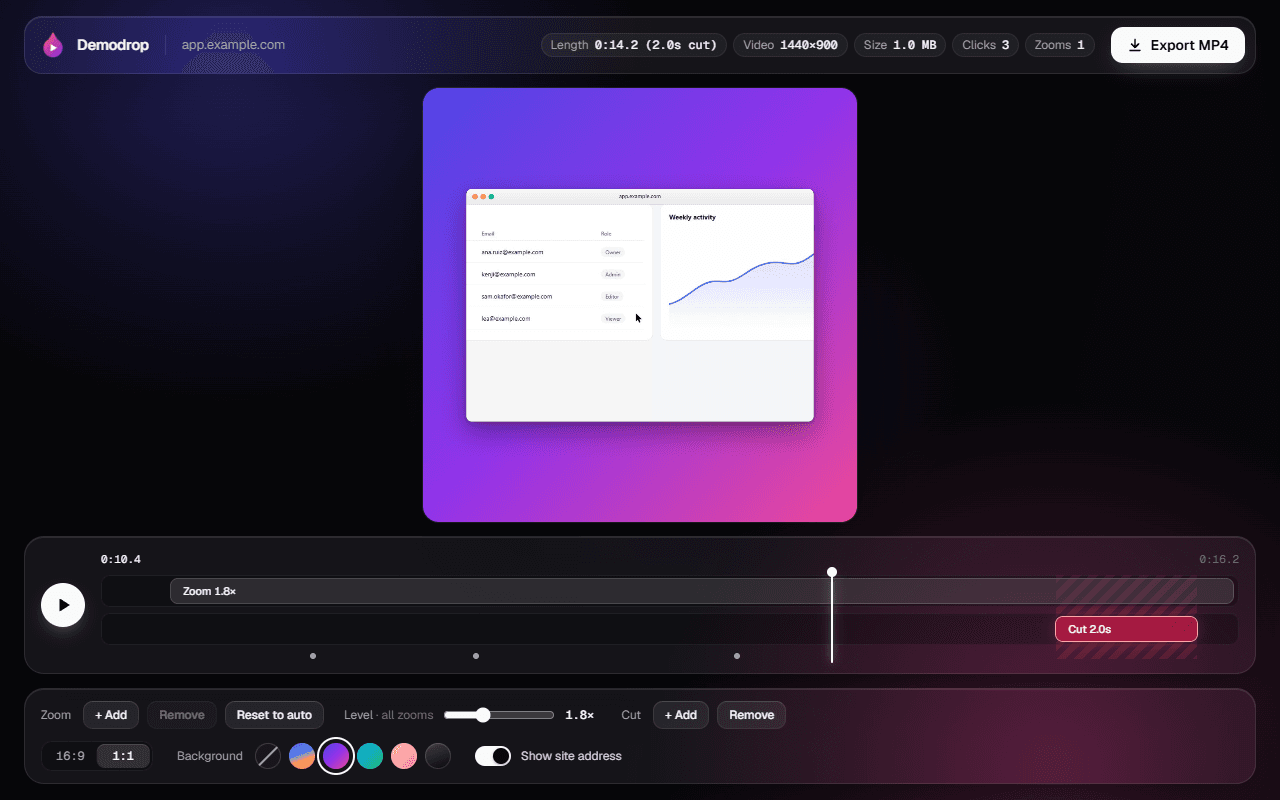Choose the black background swatch
Image resolution: width=1280 pixels, height=800 pixels.
(438, 756)
